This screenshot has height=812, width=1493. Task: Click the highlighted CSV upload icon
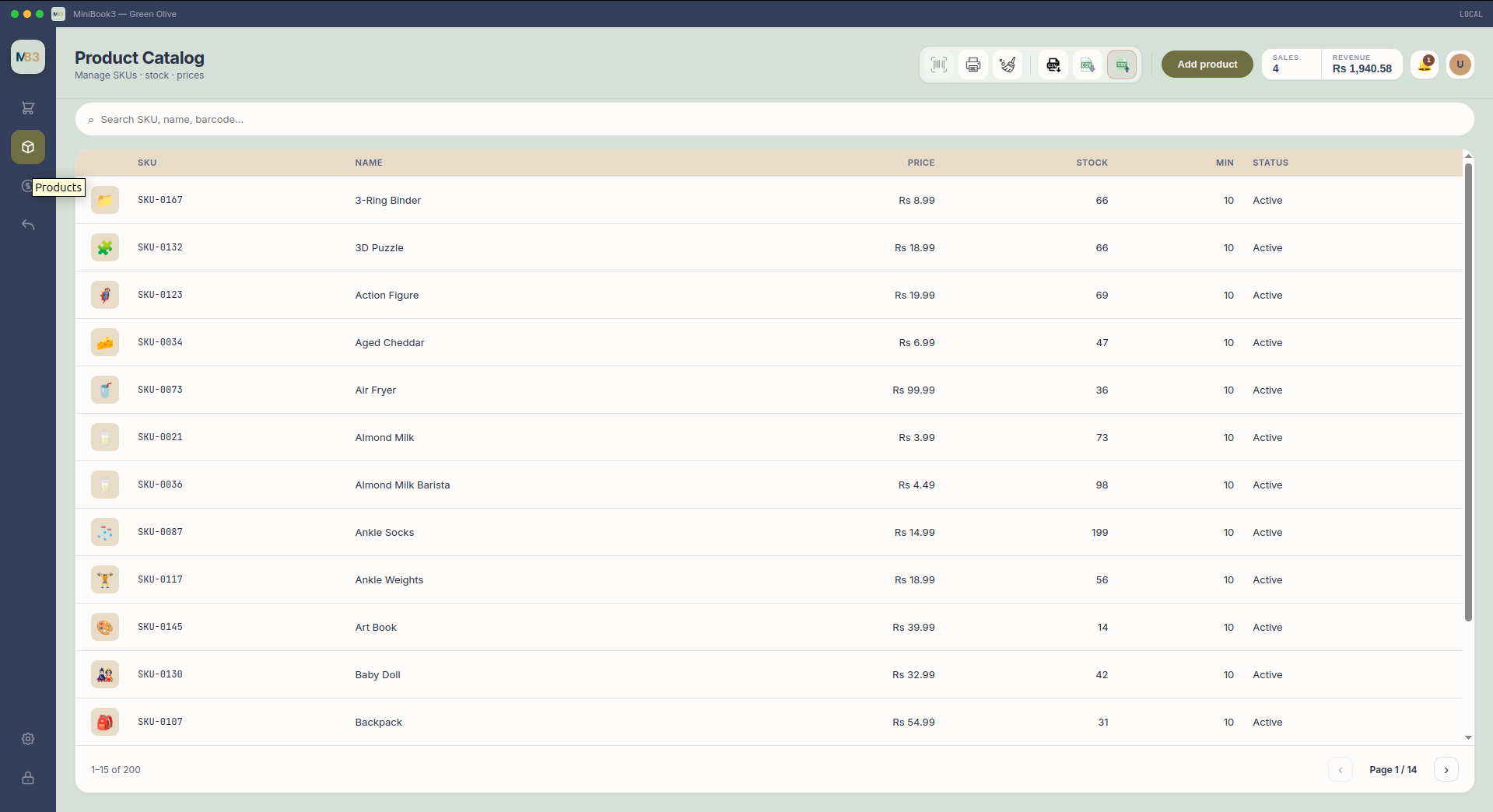point(1122,65)
